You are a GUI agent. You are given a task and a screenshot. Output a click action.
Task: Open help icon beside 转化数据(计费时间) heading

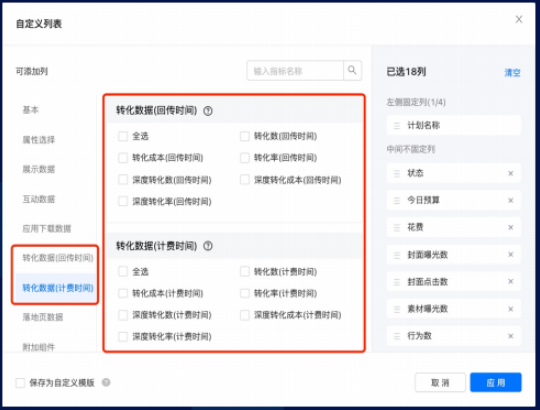tap(208, 246)
